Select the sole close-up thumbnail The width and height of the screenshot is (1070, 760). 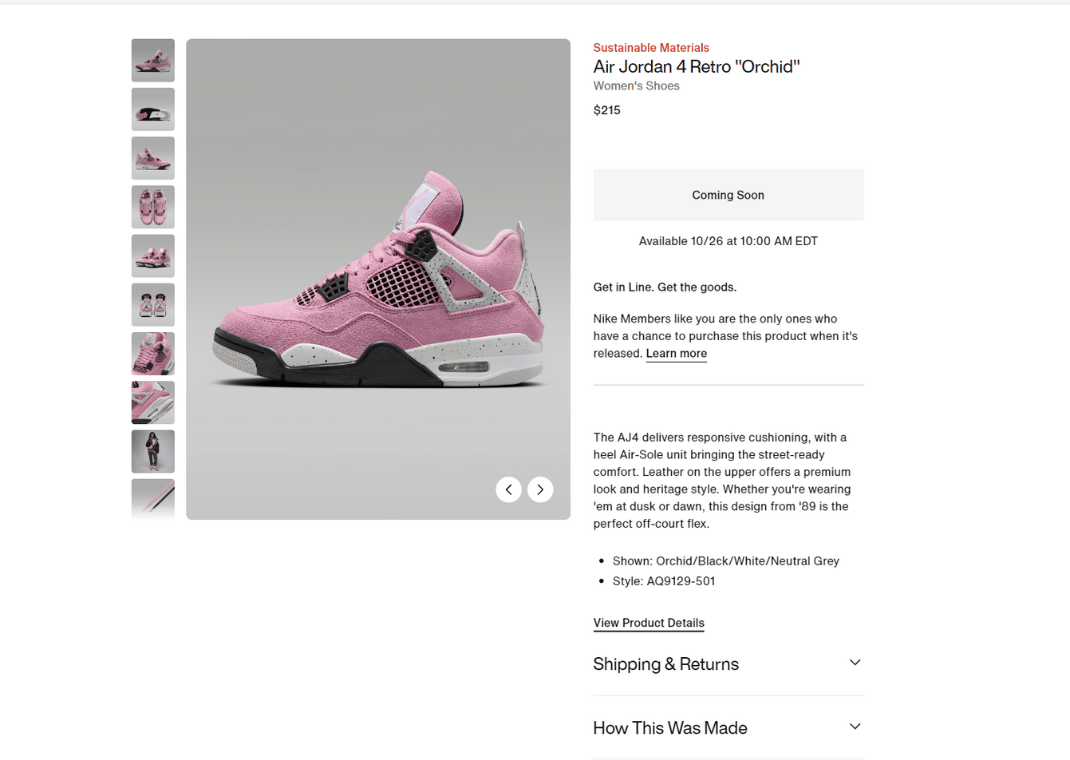click(152, 109)
